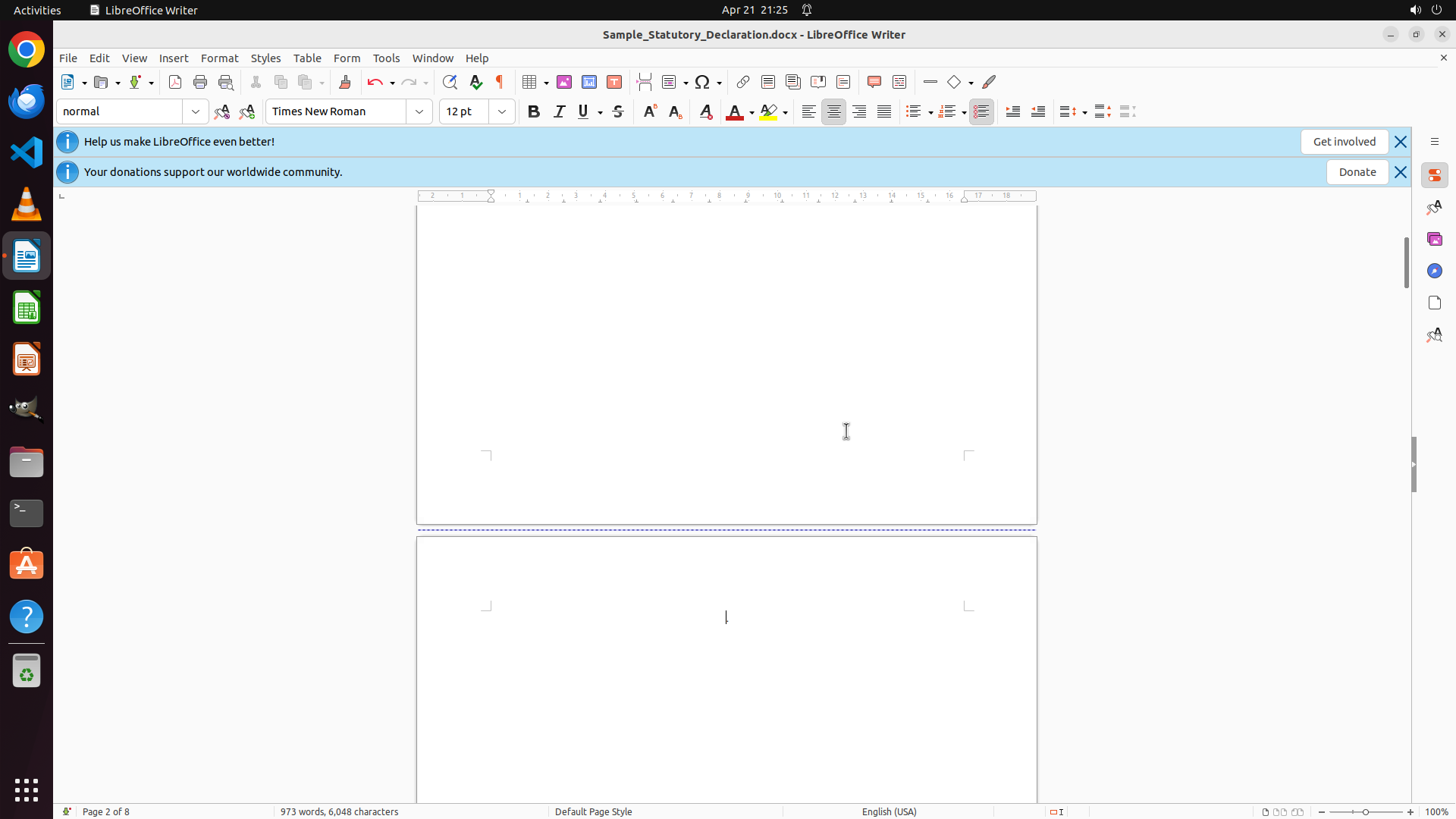The image size is (1456, 819).
Task: Click the Insert Image icon
Action: click(564, 82)
